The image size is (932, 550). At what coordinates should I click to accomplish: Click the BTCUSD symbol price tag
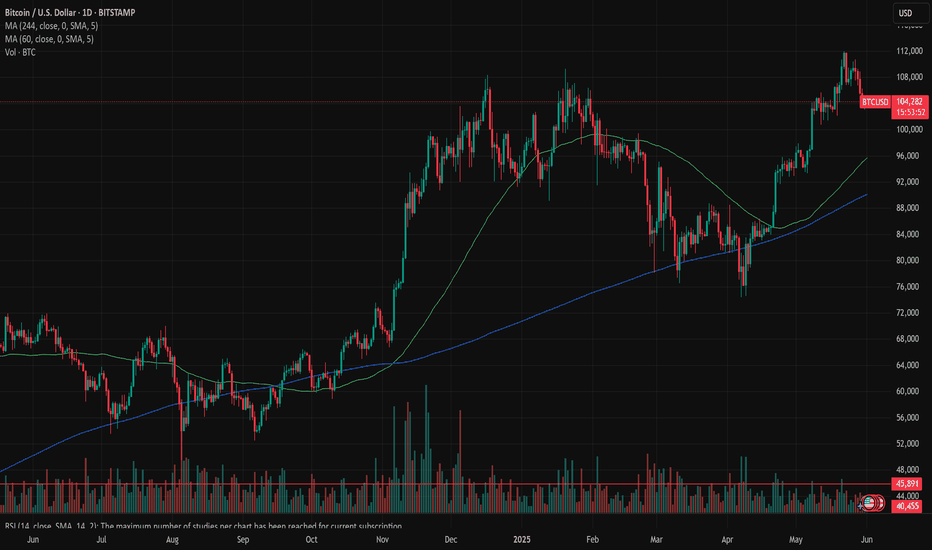coord(875,102)
